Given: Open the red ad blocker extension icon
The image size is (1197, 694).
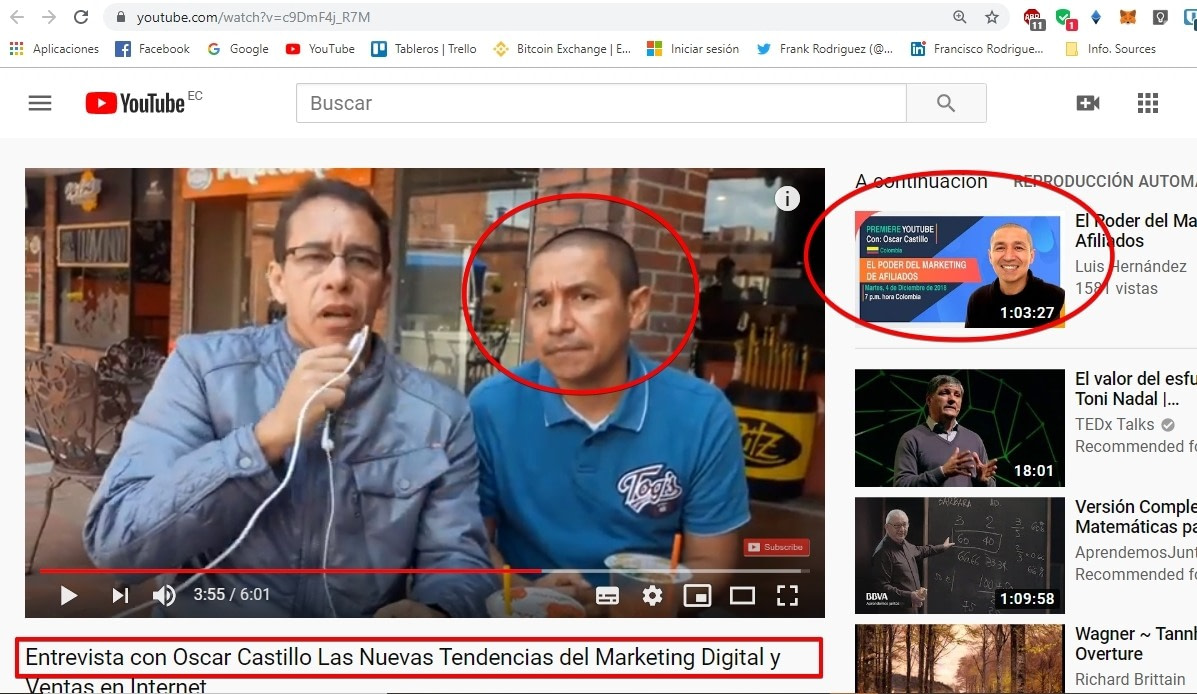Looking at the screenshot, I should (x=1033, y=18).
